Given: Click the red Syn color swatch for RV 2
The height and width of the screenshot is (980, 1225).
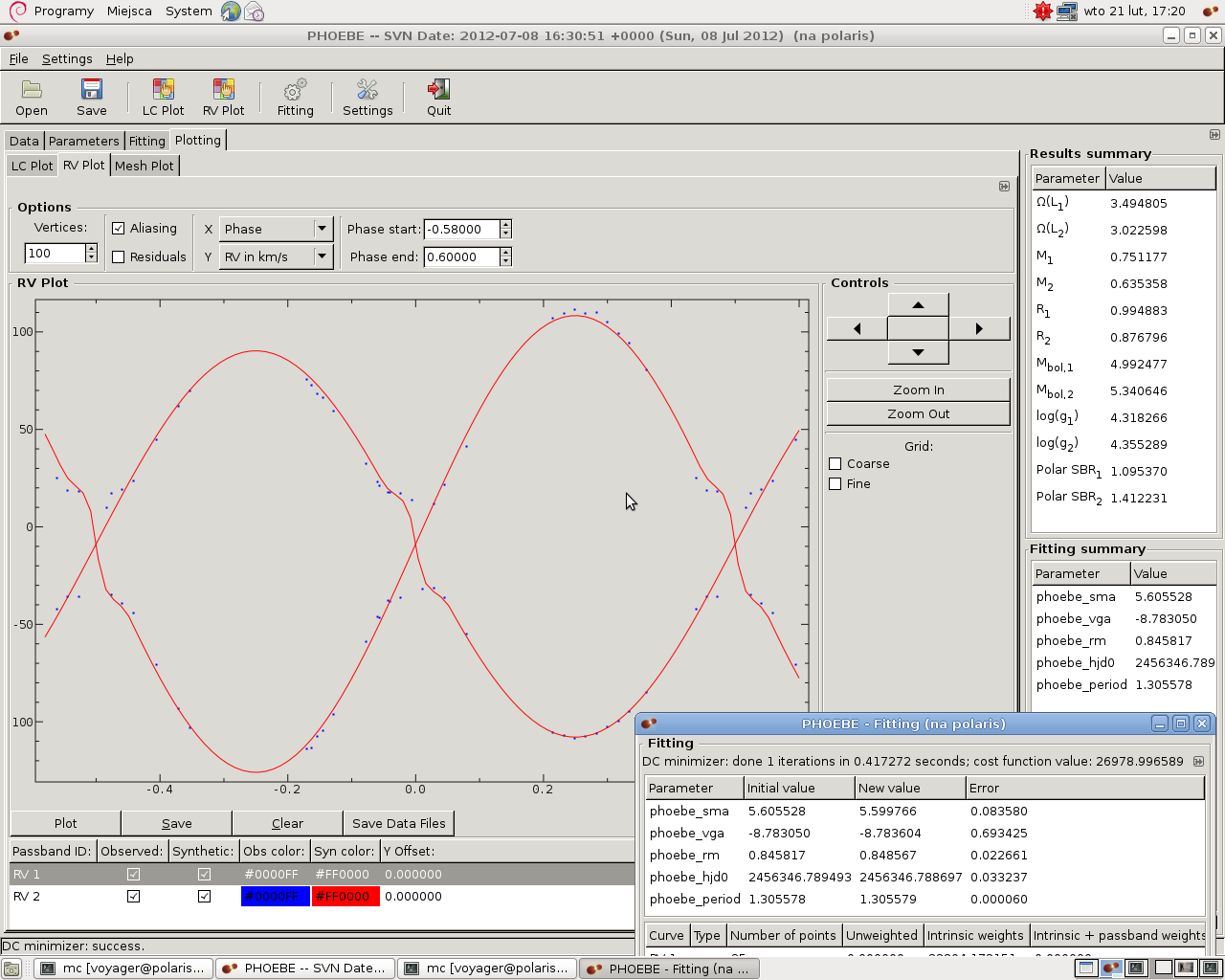Looking at the screenshot, I should [345, 897].
